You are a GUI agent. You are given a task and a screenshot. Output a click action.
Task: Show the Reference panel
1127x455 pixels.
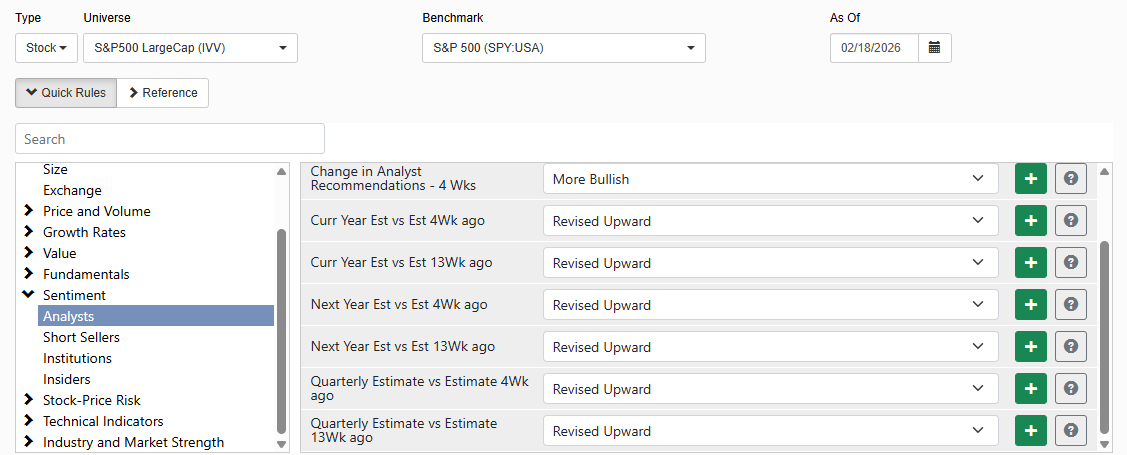tap(163, 93)
